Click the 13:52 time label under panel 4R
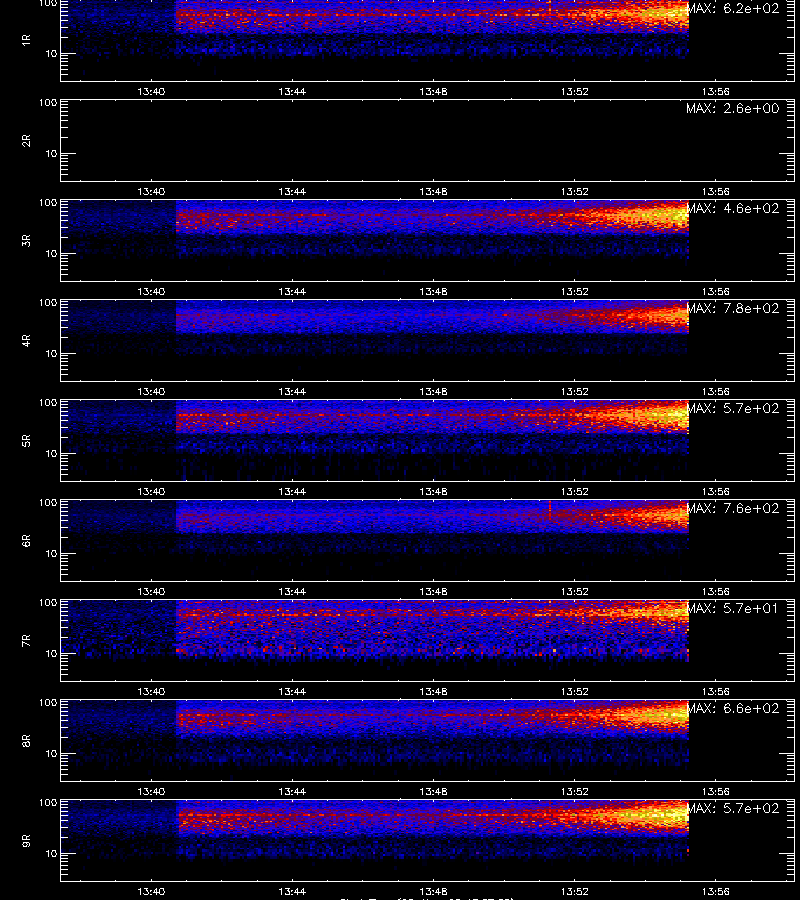 (574, 391)
